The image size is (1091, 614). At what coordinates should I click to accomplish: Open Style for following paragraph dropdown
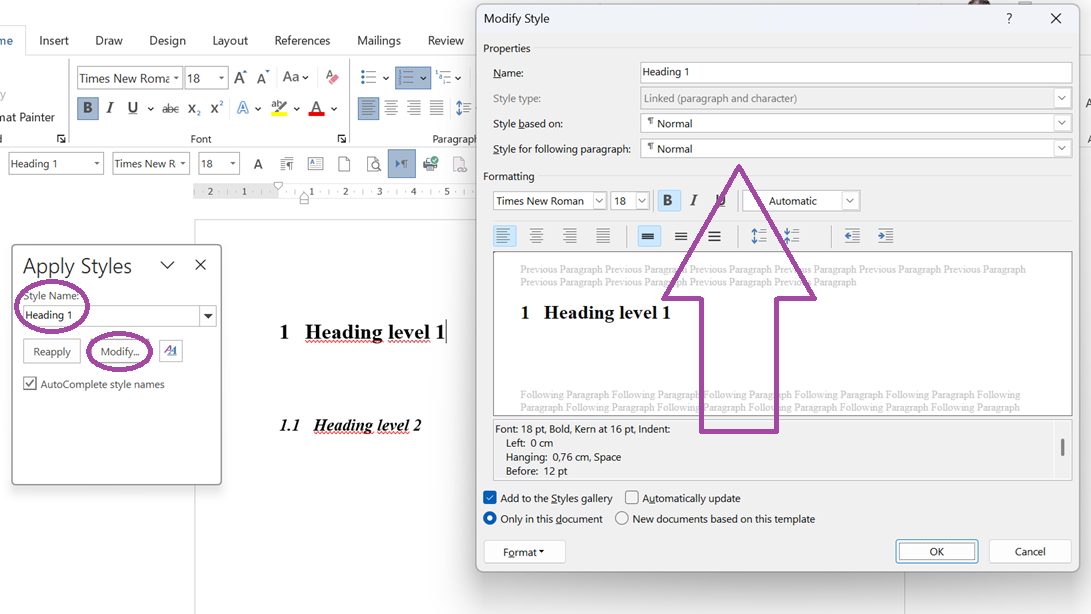1062,148
